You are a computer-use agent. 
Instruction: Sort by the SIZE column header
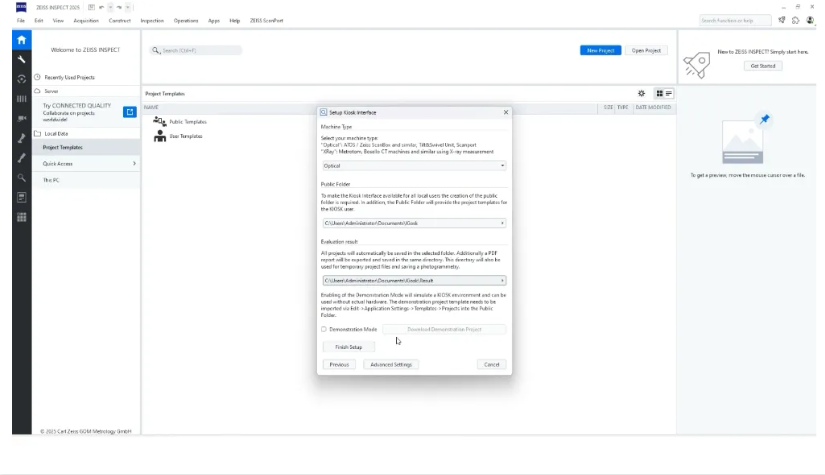(608, 107)
